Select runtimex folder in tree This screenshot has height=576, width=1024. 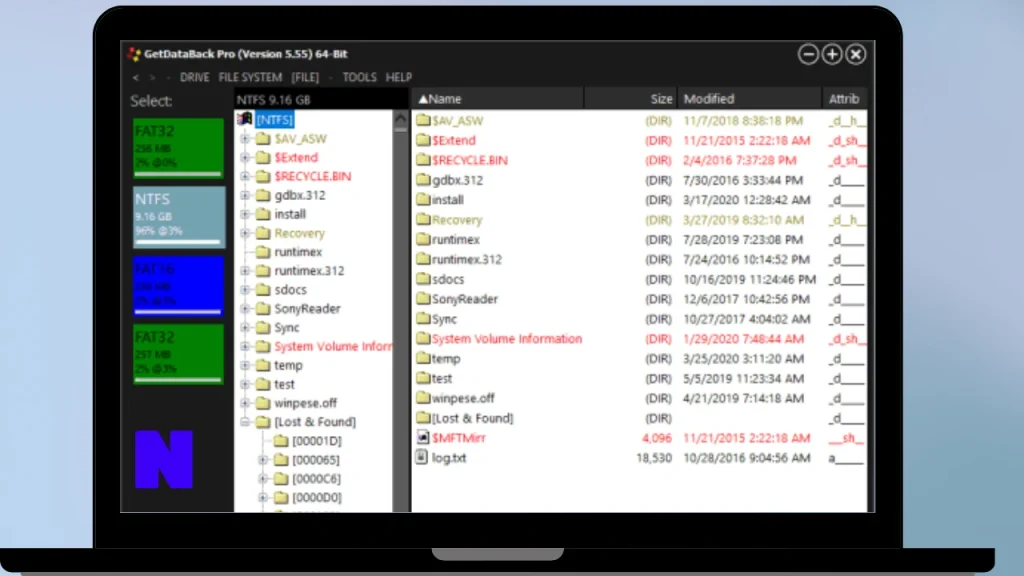(x=298, y=251)
